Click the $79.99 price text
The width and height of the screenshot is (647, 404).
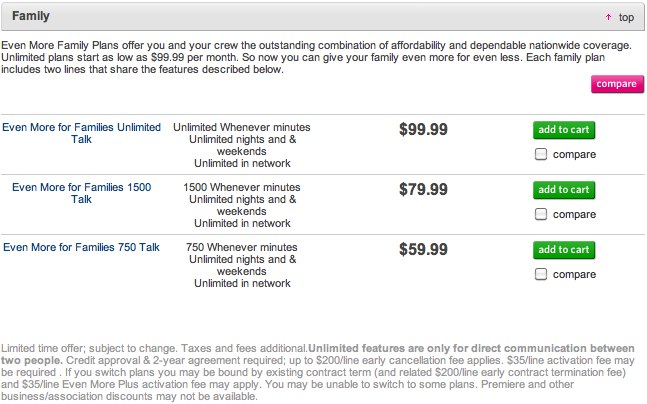tap(423, 190)
